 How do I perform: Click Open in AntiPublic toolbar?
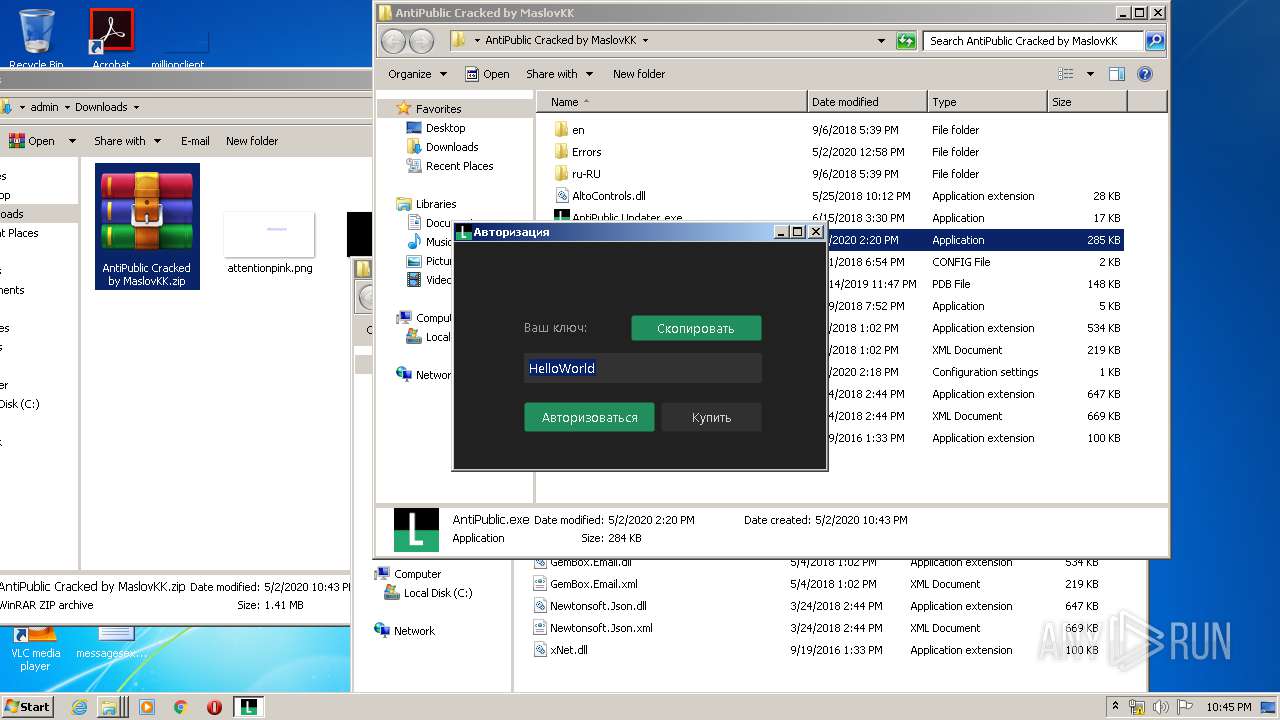click(x=487, y=74)
